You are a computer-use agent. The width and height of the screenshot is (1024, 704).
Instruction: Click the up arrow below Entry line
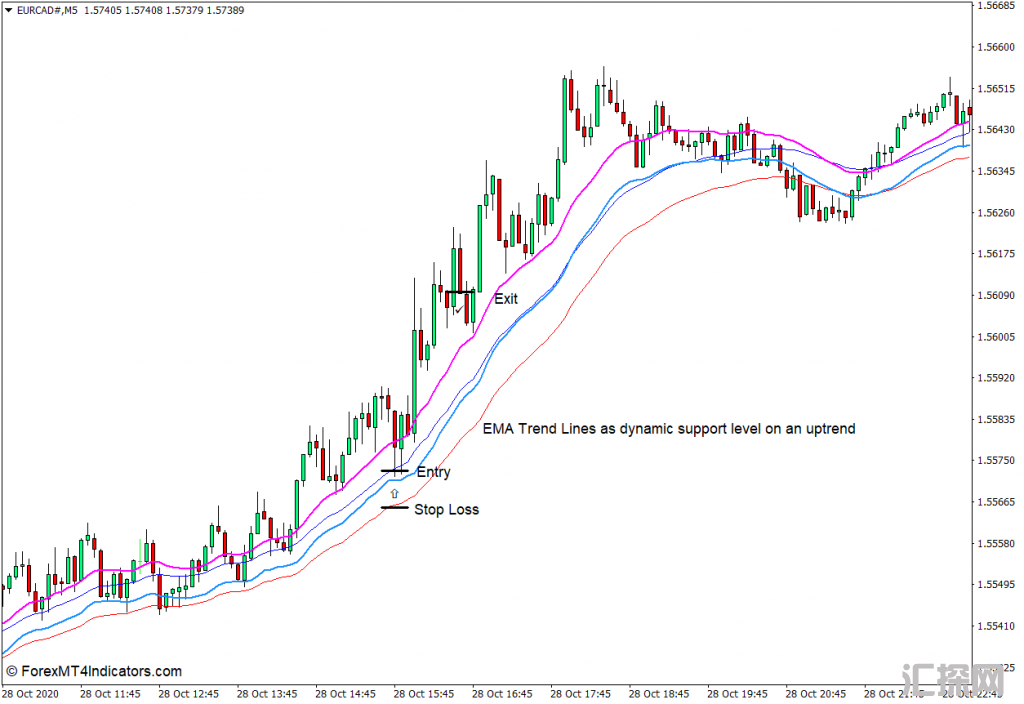[394, 493]
